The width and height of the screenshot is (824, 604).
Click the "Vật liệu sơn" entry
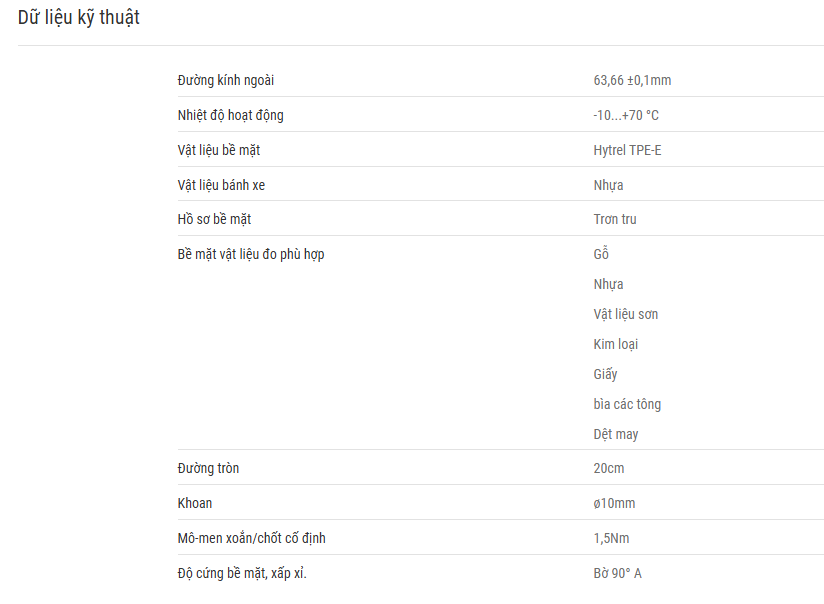[626, 314]
